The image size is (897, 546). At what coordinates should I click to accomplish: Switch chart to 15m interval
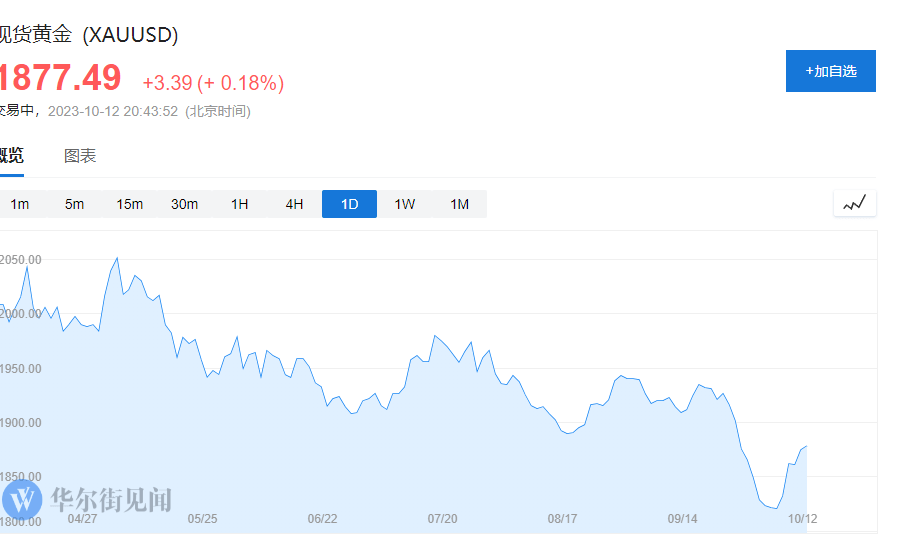pos(129,204)
